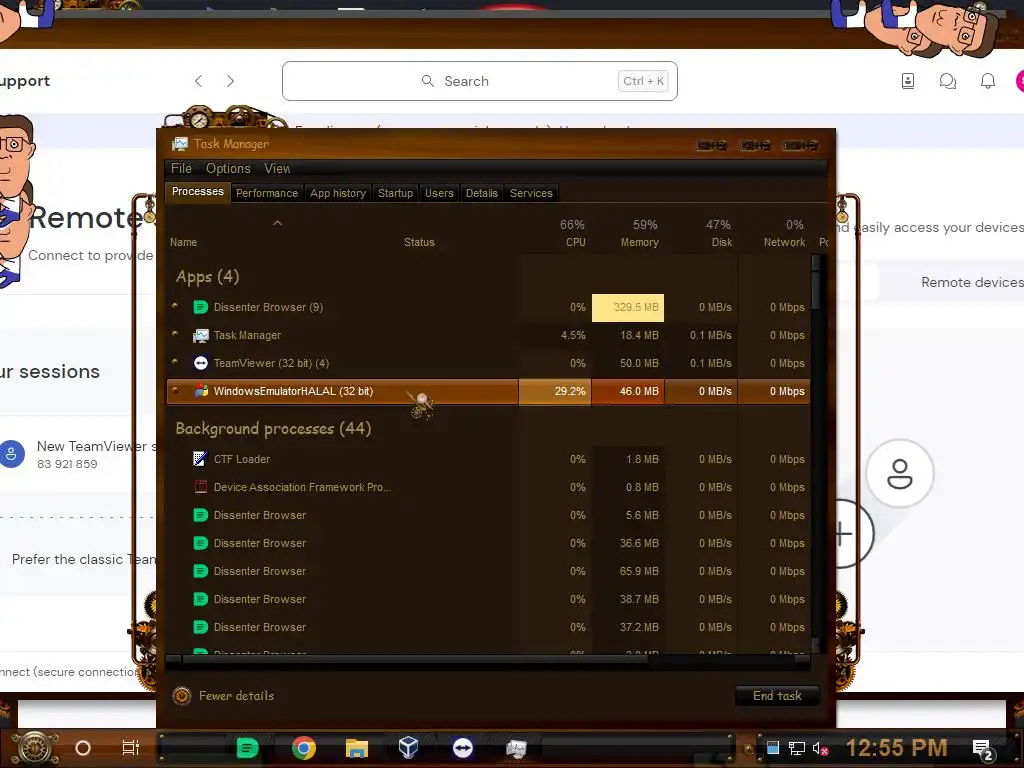Open File Explorer from the taskbar
Screen dimensions: 1024x768
click(x=357, y=748)
